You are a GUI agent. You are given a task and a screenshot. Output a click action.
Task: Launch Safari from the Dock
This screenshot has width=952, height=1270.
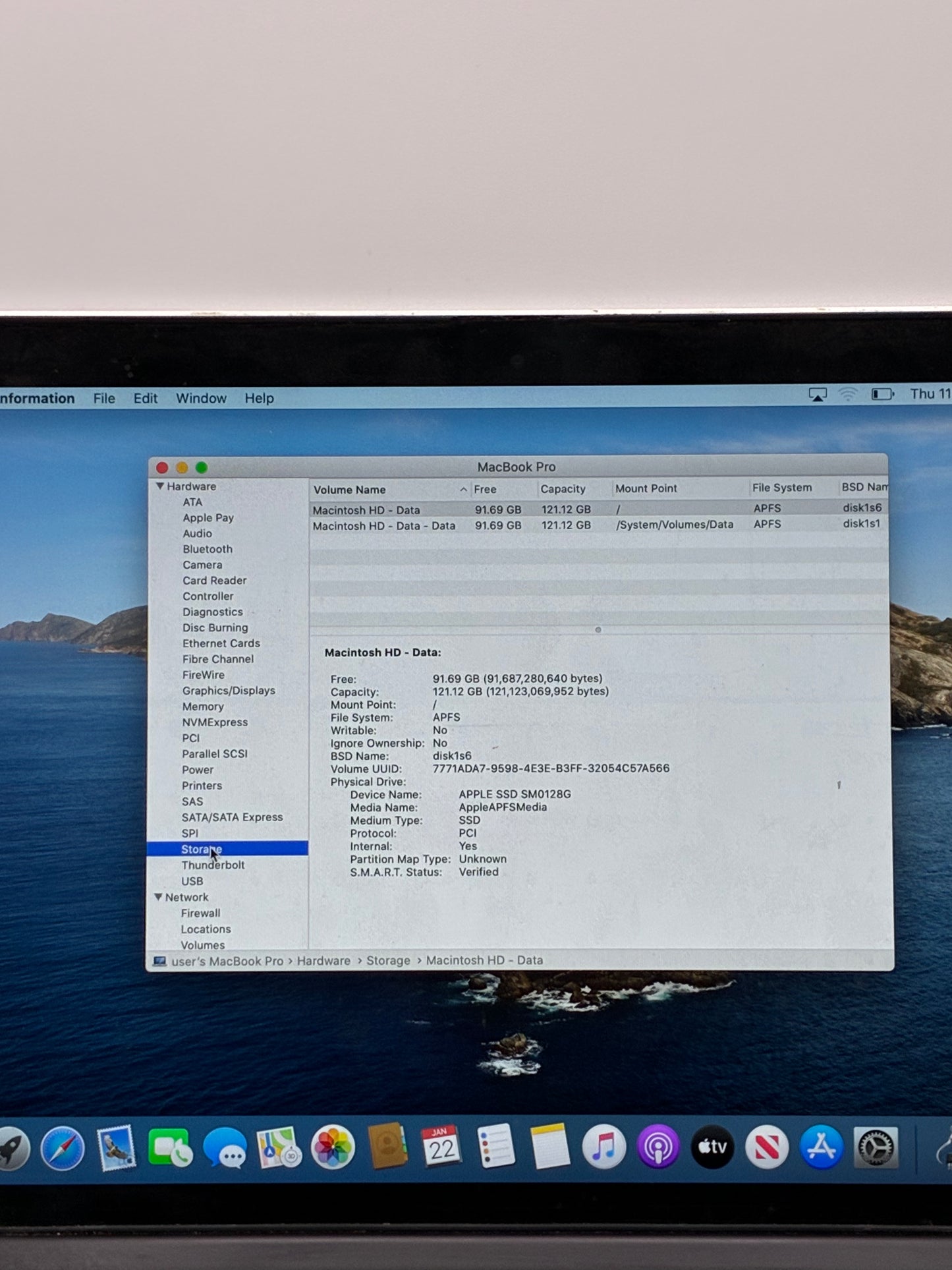(x=63, y=1148)
